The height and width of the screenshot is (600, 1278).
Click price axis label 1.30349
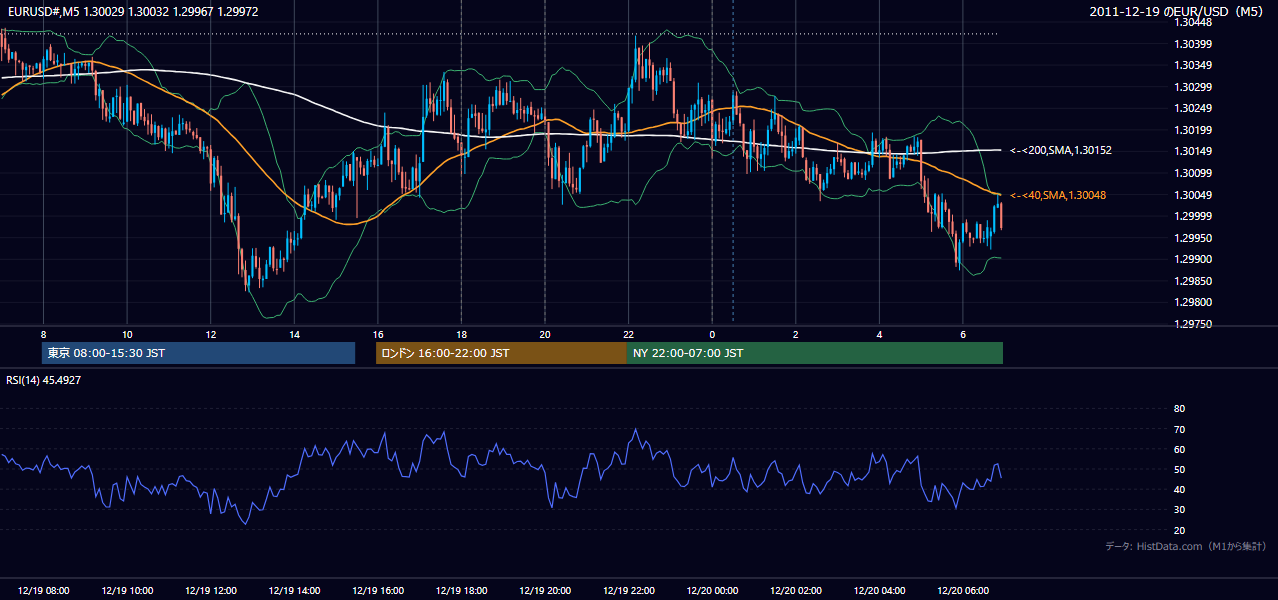pos(1192,65)
